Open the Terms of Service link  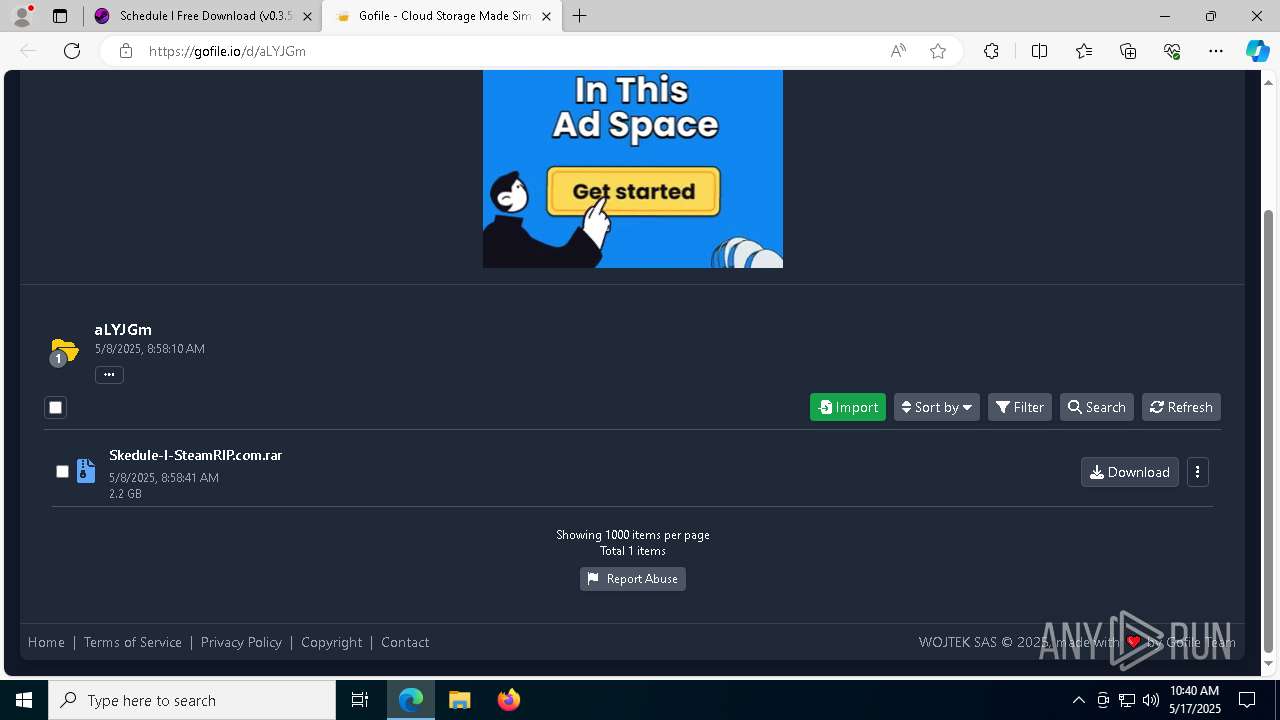click(x=133, y=642)
